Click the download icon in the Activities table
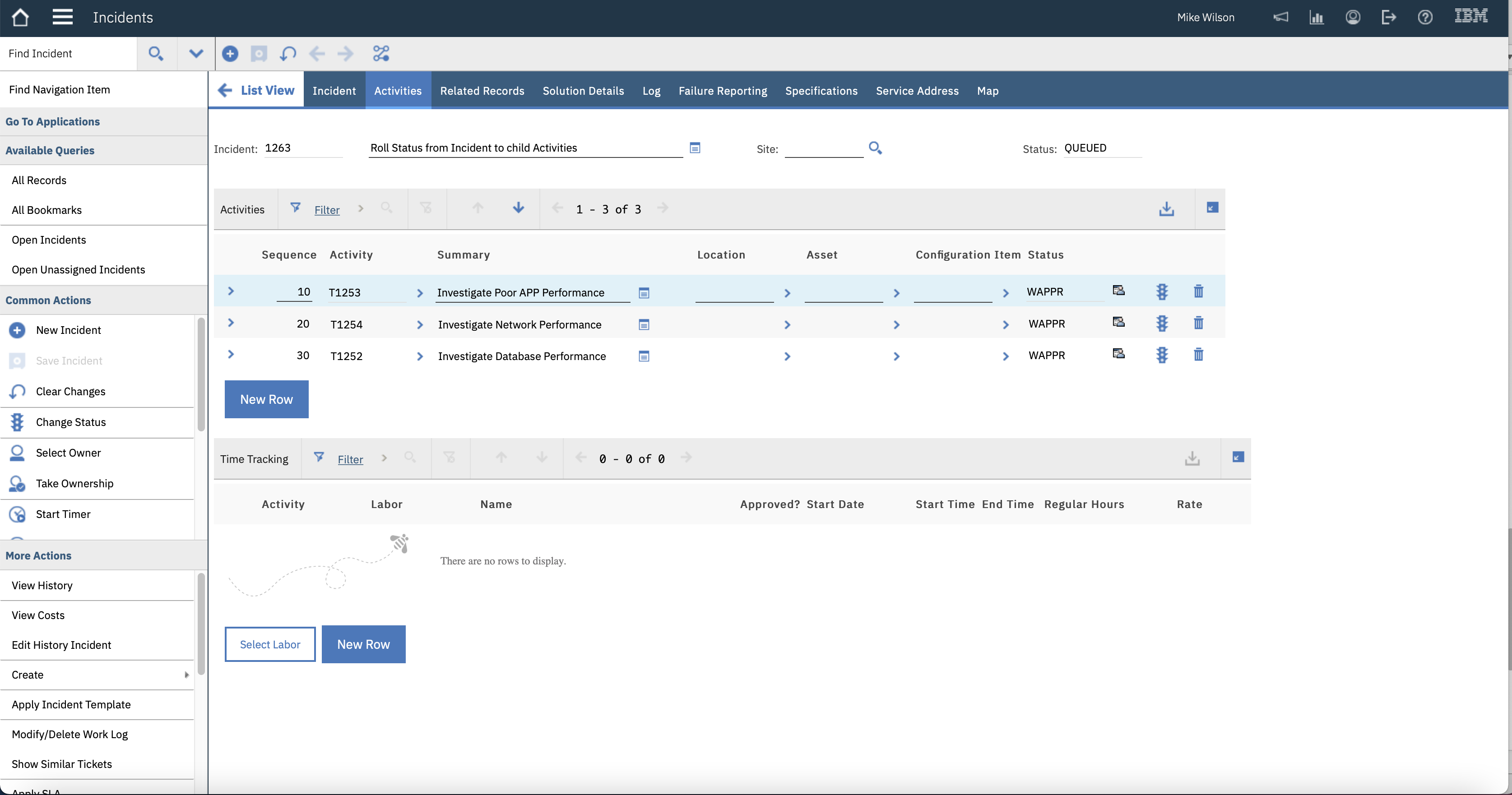The height and width of the screenshot is (795, 1512). (1166, 209)
